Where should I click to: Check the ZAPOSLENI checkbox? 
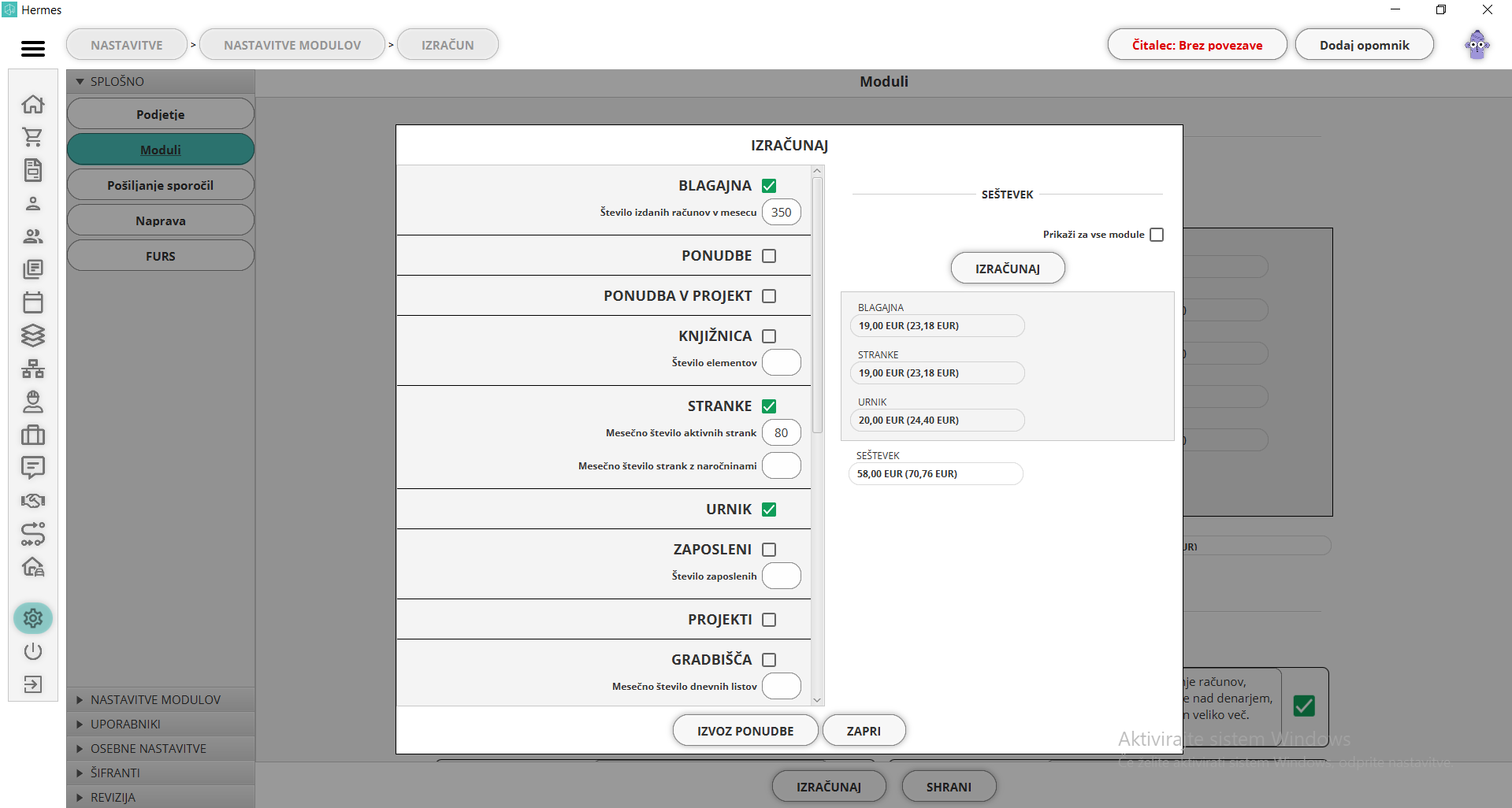tap(770, 550)
